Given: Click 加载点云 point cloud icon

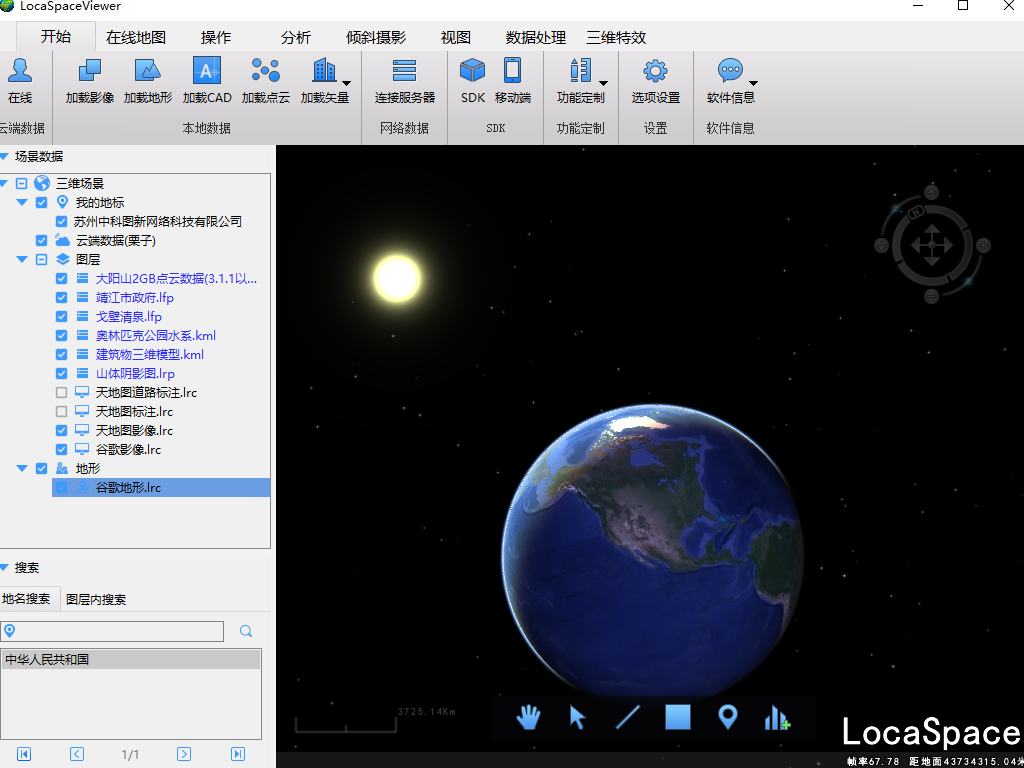Looking at the screenshot, I should pyautogui.click(x=265, y=71).
